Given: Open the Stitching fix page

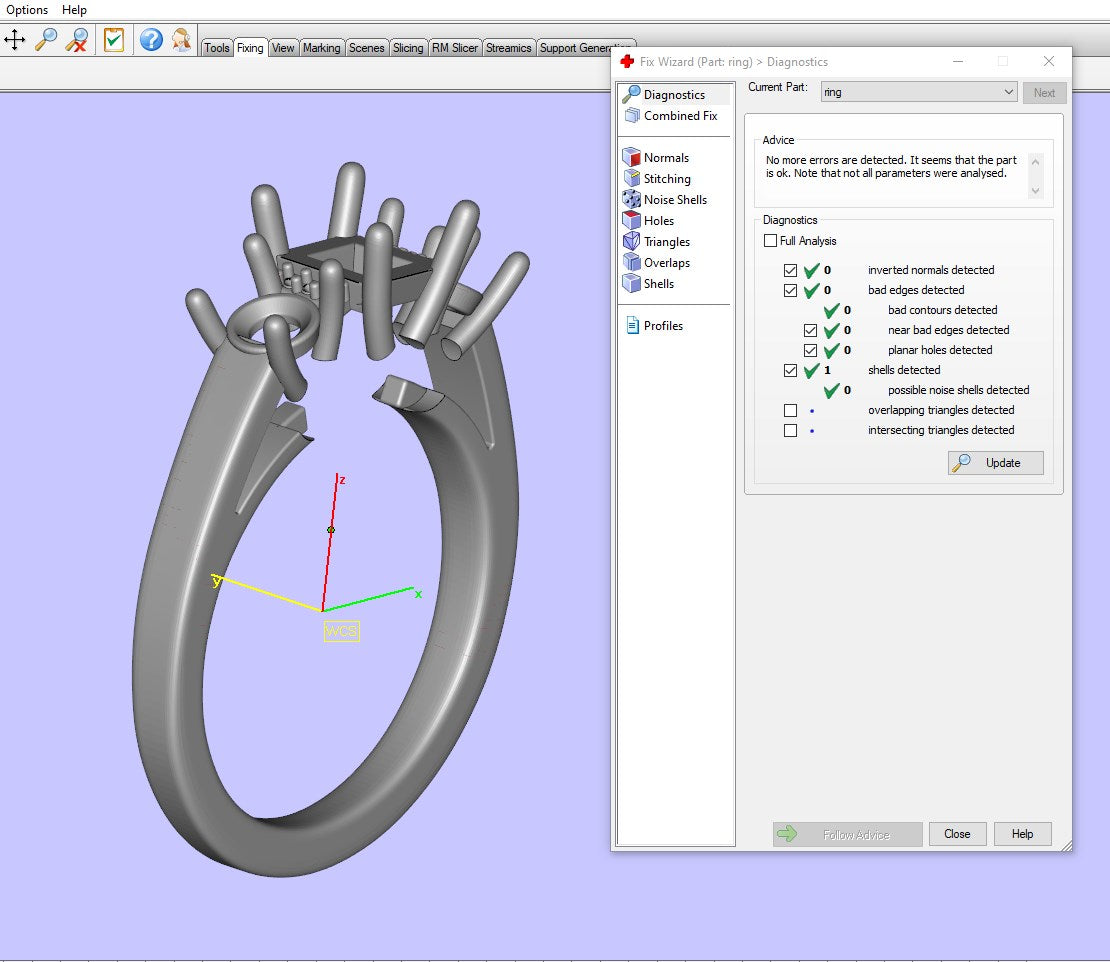Looking at the screenshot, I should click(666, 179).
